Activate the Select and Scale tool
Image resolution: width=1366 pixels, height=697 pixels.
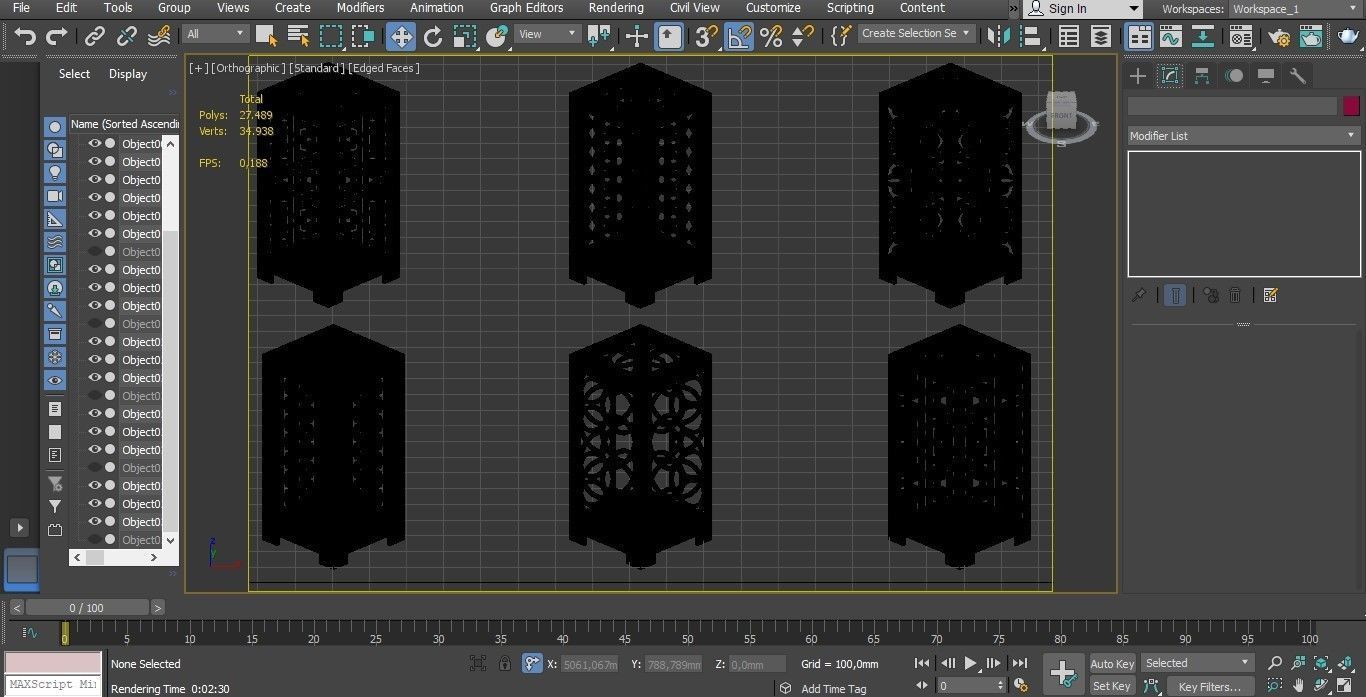[464, 37]
